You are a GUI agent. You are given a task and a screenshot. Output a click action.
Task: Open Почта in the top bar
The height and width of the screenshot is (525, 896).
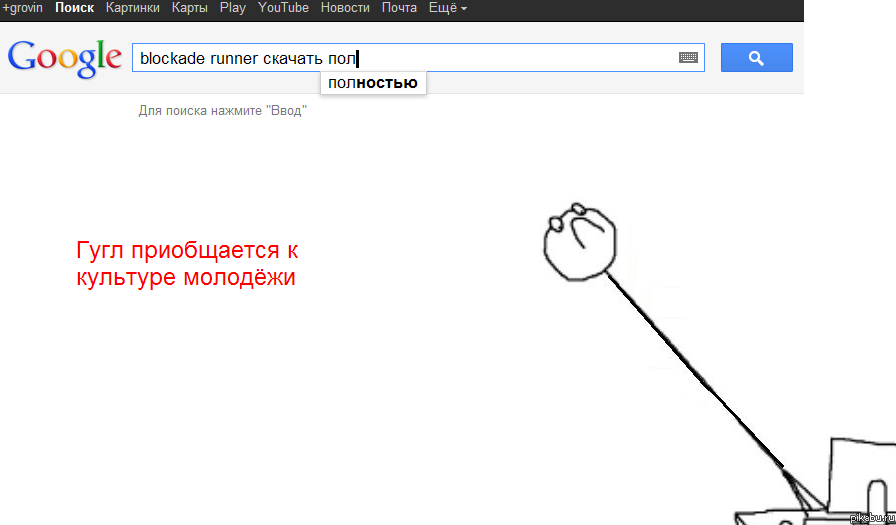399,8
